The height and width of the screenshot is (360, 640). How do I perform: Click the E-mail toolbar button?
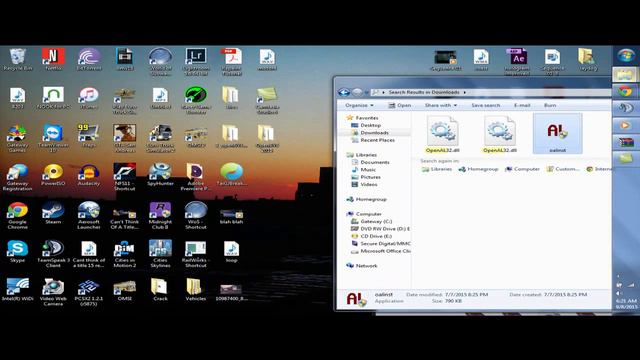(x=522, y=105)
